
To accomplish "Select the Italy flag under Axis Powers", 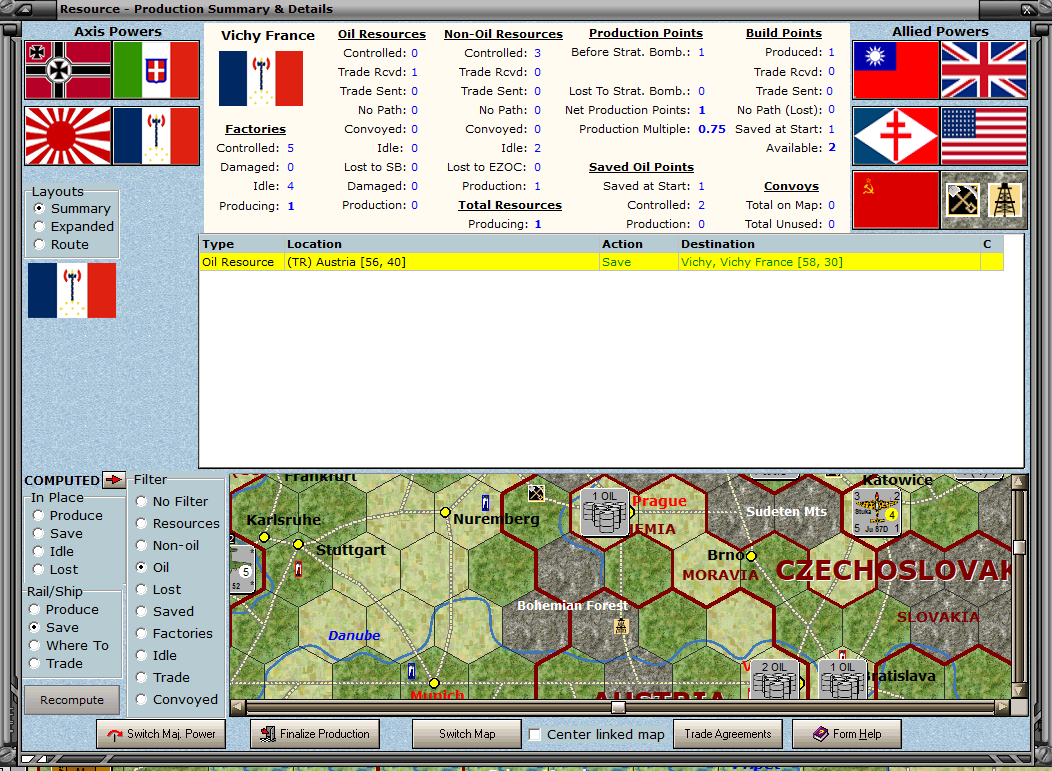I will point(156,70).
